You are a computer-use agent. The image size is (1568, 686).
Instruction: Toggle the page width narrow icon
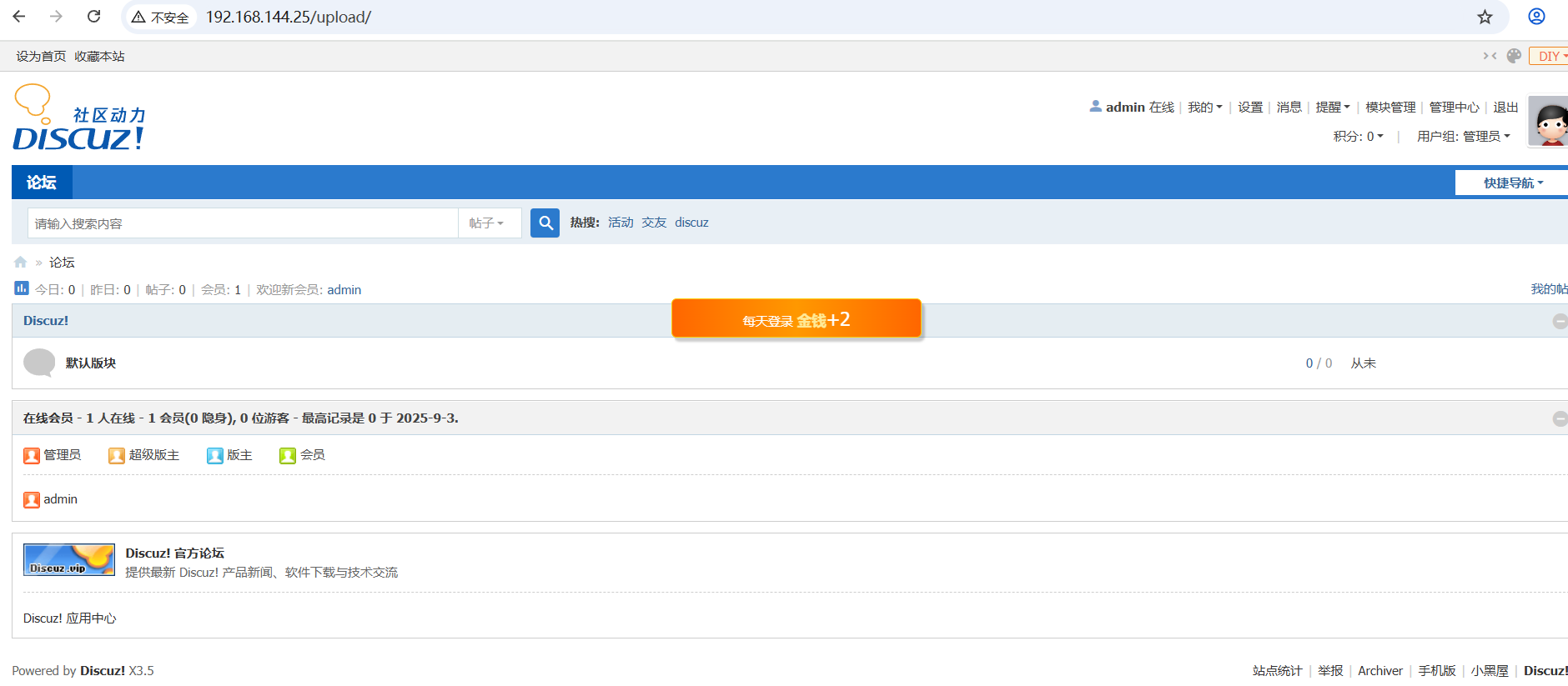(x=1490, y=56)
